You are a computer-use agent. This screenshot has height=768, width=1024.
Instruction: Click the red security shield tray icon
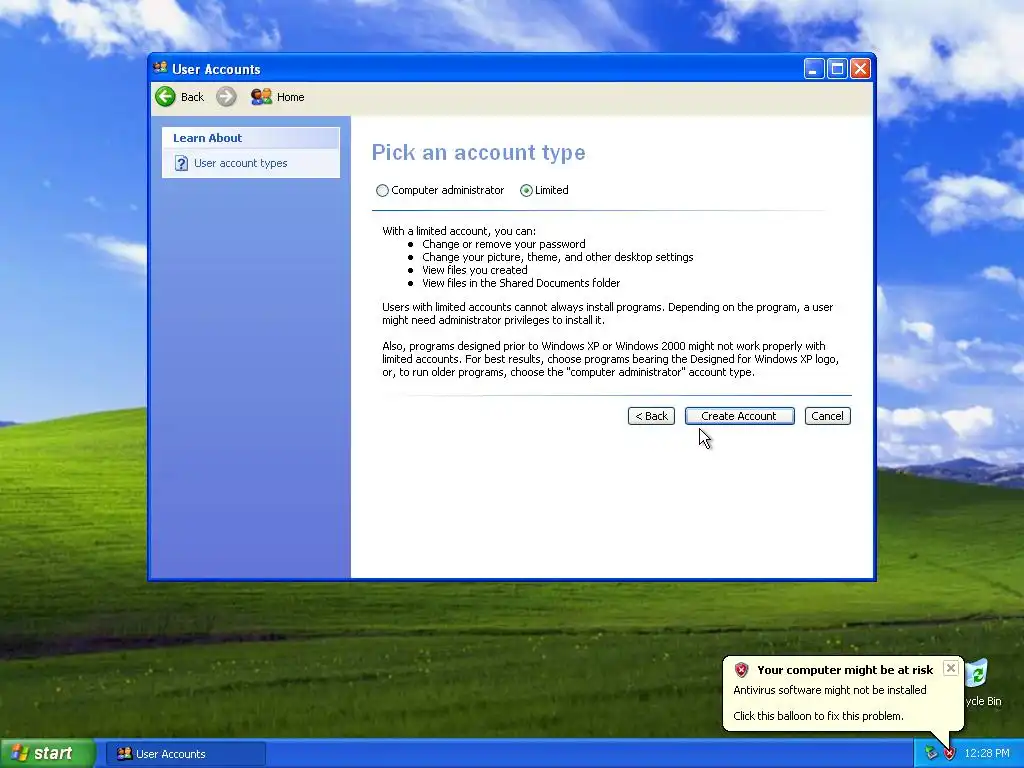[949, 754]
